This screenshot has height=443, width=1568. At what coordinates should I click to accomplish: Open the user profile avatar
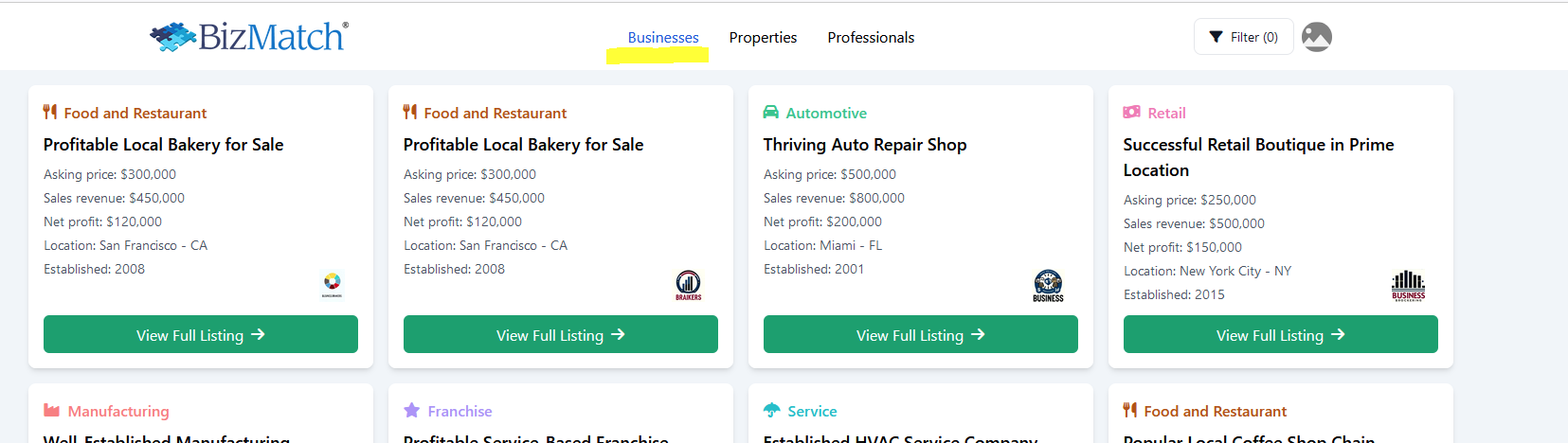click(x=1317, y=37)
